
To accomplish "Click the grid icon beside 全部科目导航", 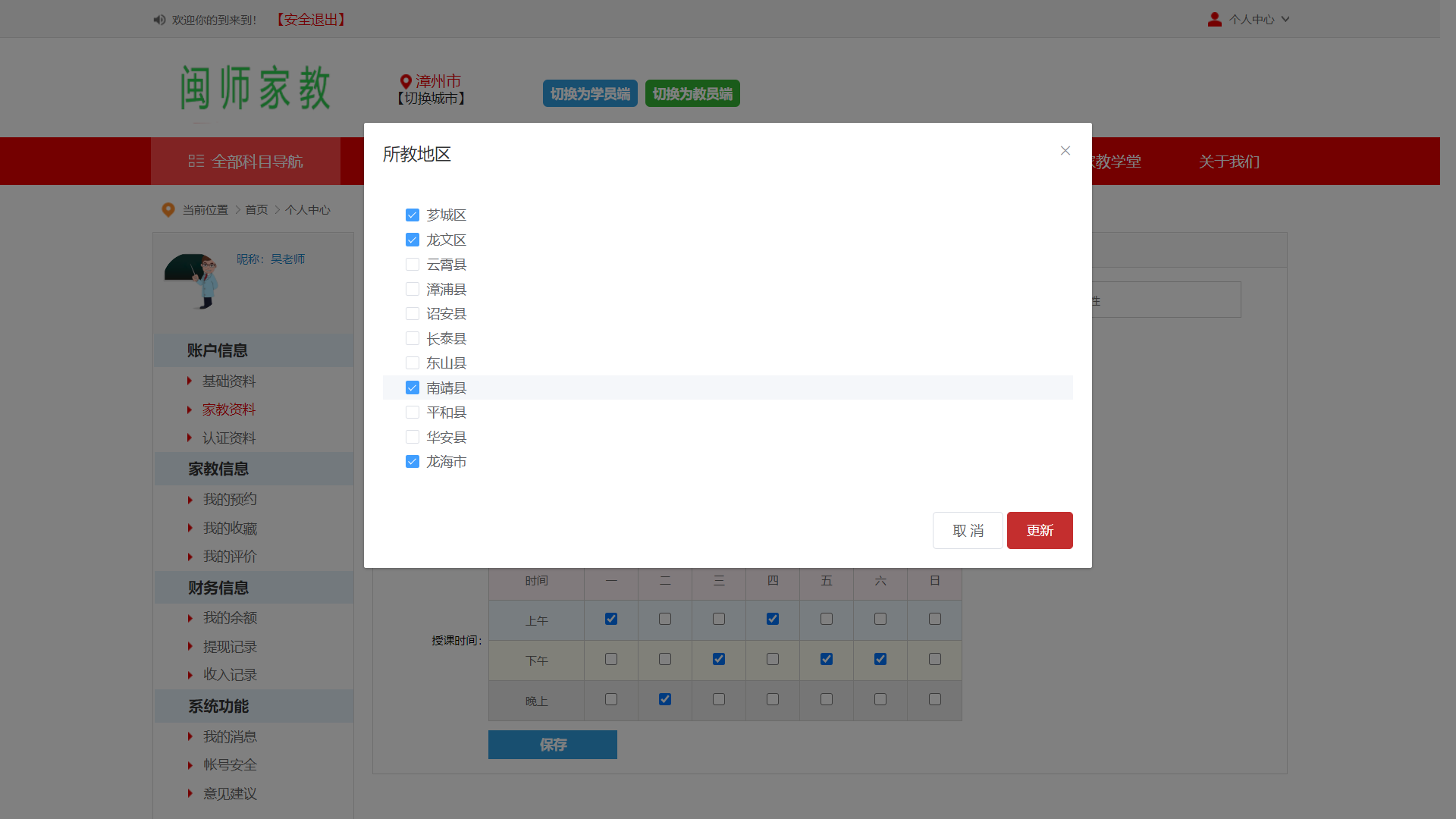I will [196, 162].
